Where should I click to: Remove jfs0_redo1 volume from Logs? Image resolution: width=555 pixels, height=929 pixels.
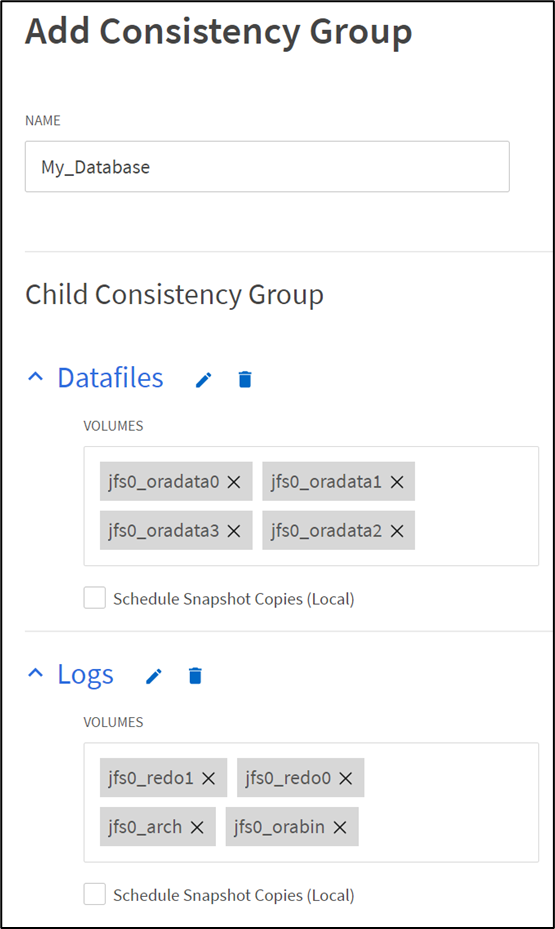click(x=208, y=779)
